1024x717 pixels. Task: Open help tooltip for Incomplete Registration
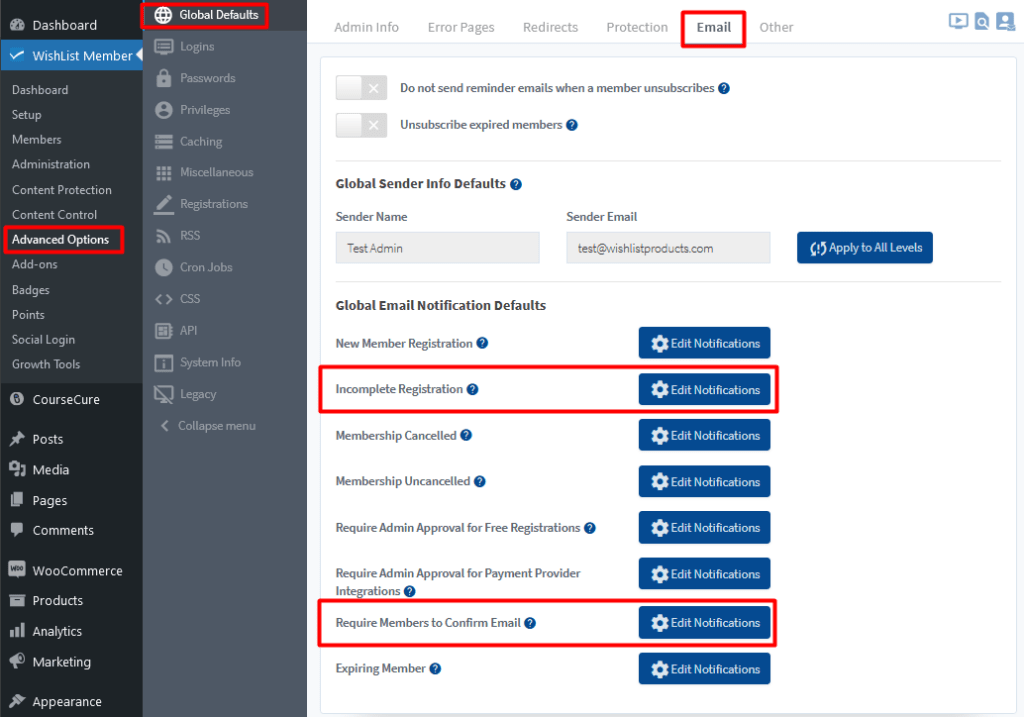coord(472,389)
